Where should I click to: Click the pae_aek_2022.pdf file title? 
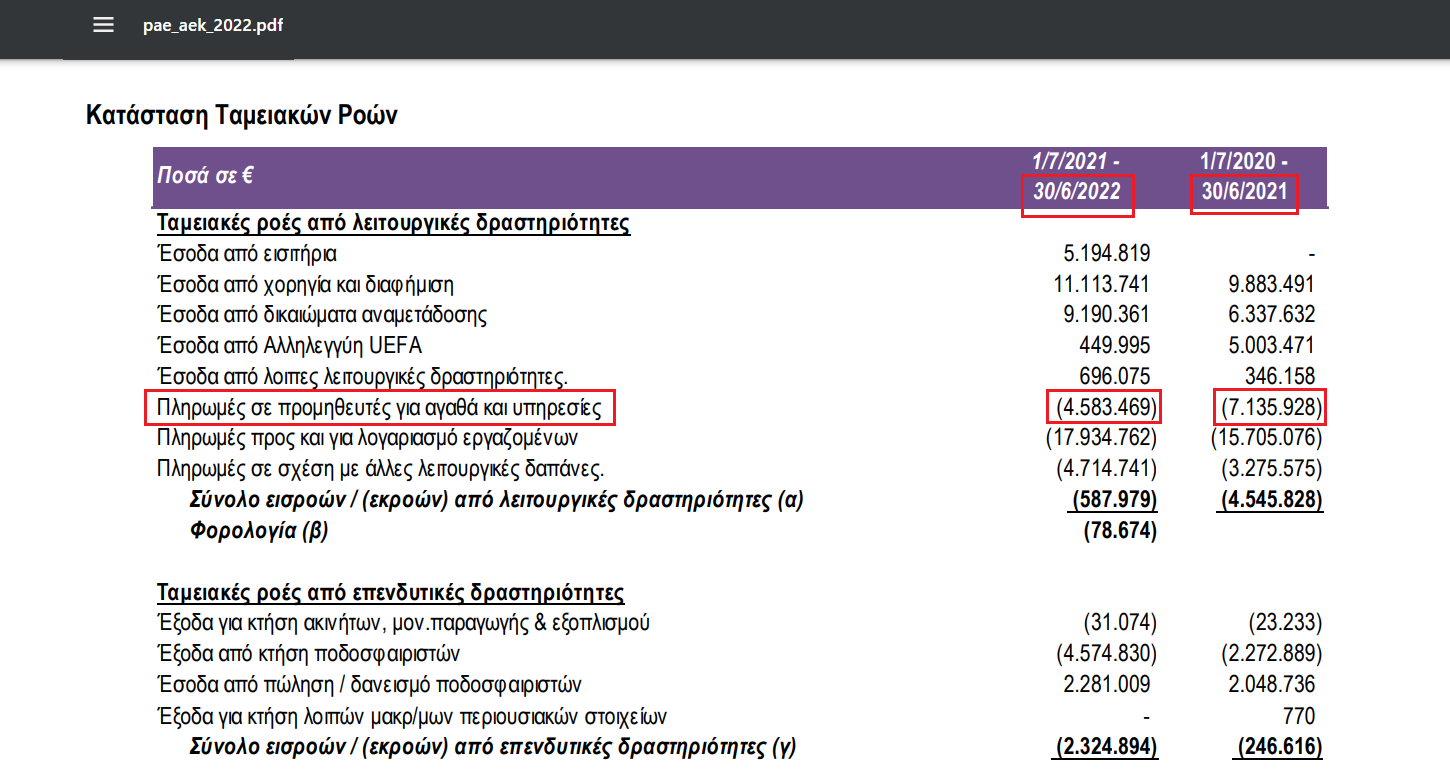coord(212,25)
